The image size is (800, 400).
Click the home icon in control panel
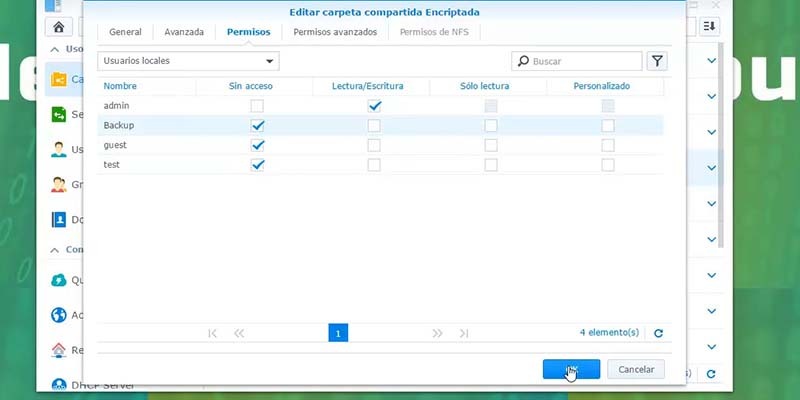(59, 27)
